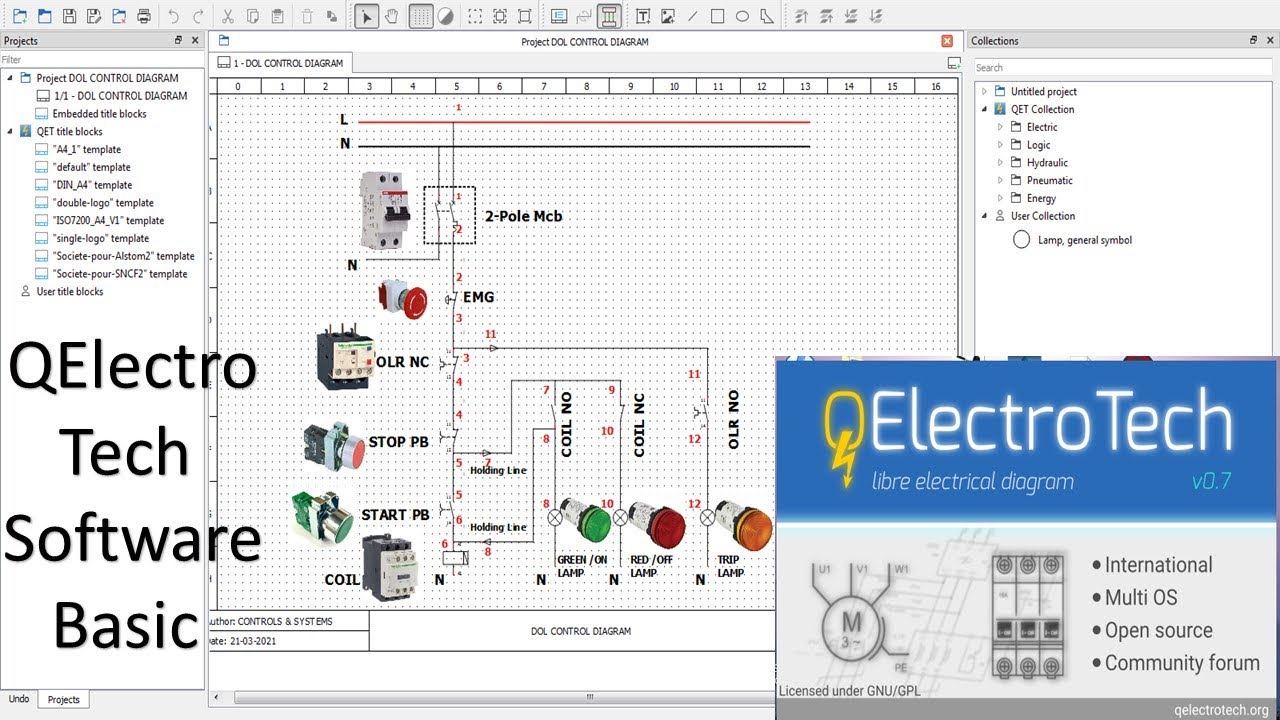Lower selection one level icon
The width and height of the screenshot is (1280, 720).
[851, 16]
